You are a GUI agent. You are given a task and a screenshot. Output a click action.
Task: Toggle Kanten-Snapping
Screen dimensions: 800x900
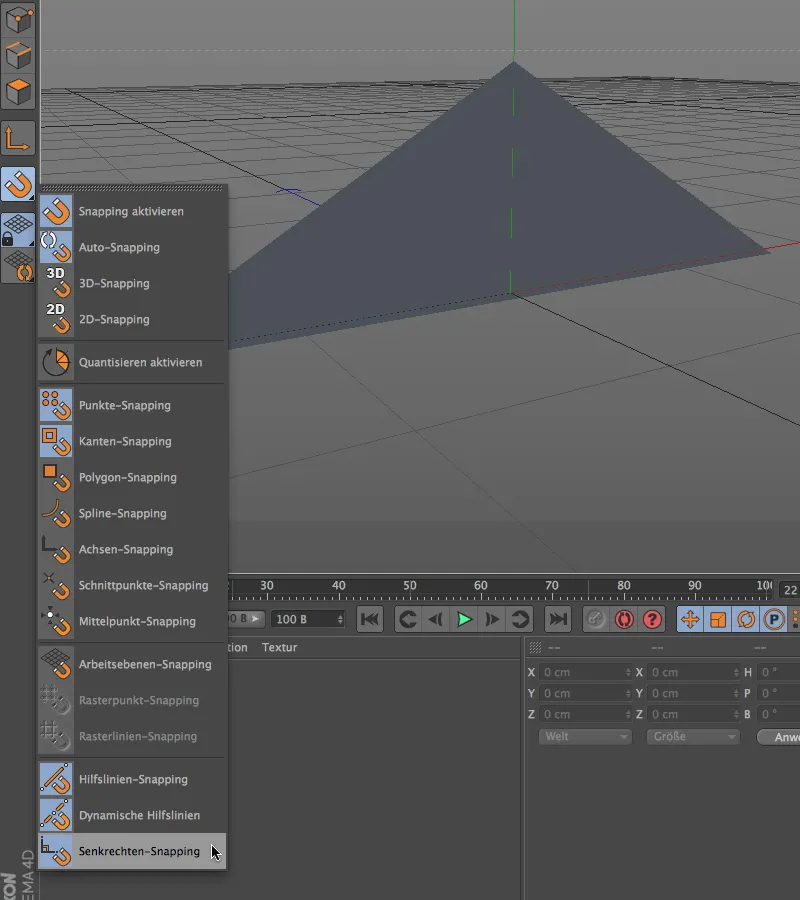coord(132,441)
